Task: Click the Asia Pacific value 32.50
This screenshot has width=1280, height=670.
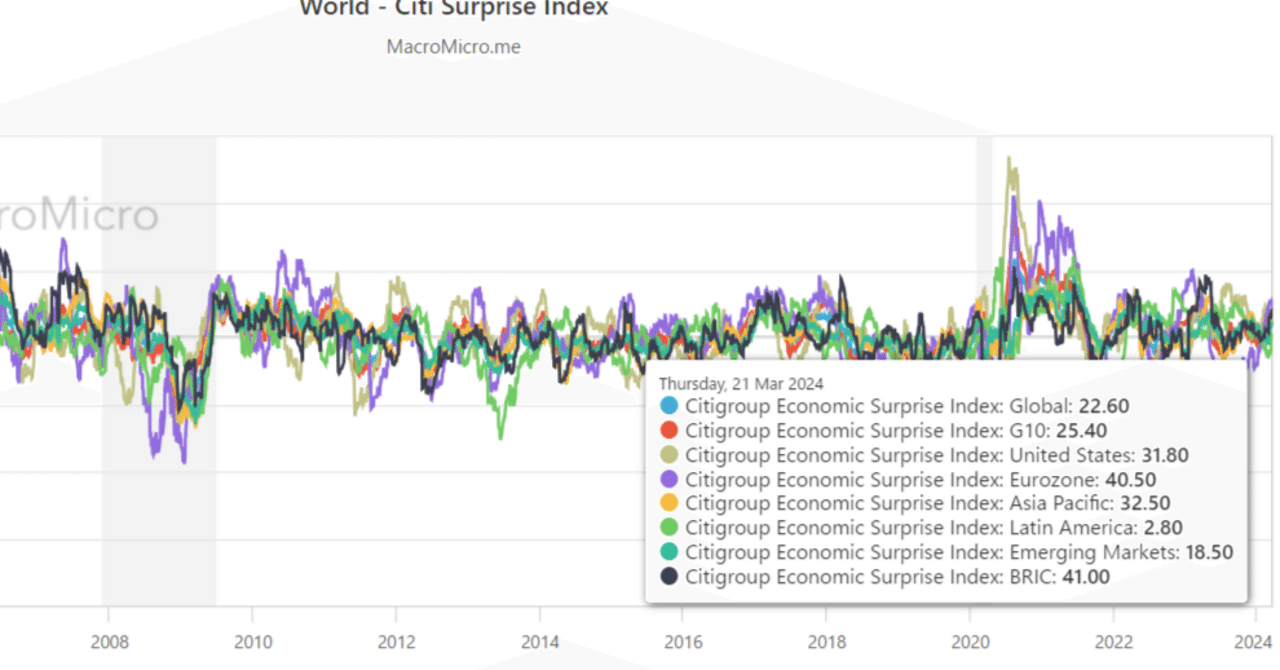Action: tap(1144, 503)
